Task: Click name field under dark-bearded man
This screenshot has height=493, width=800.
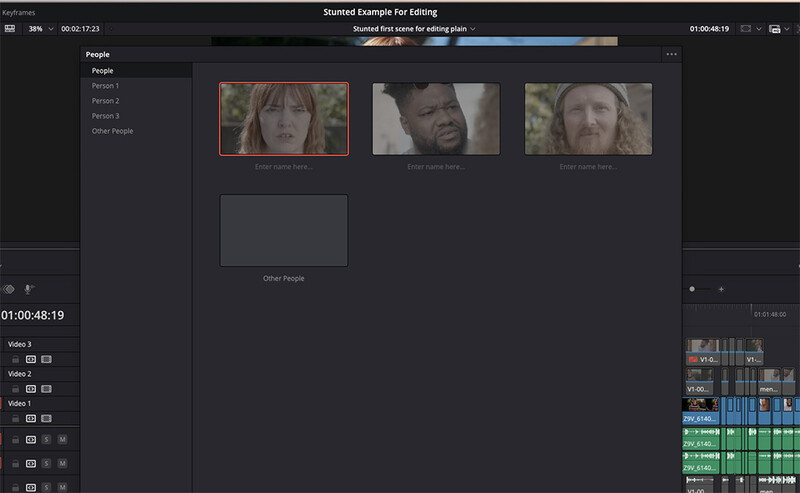Action: 436,167
